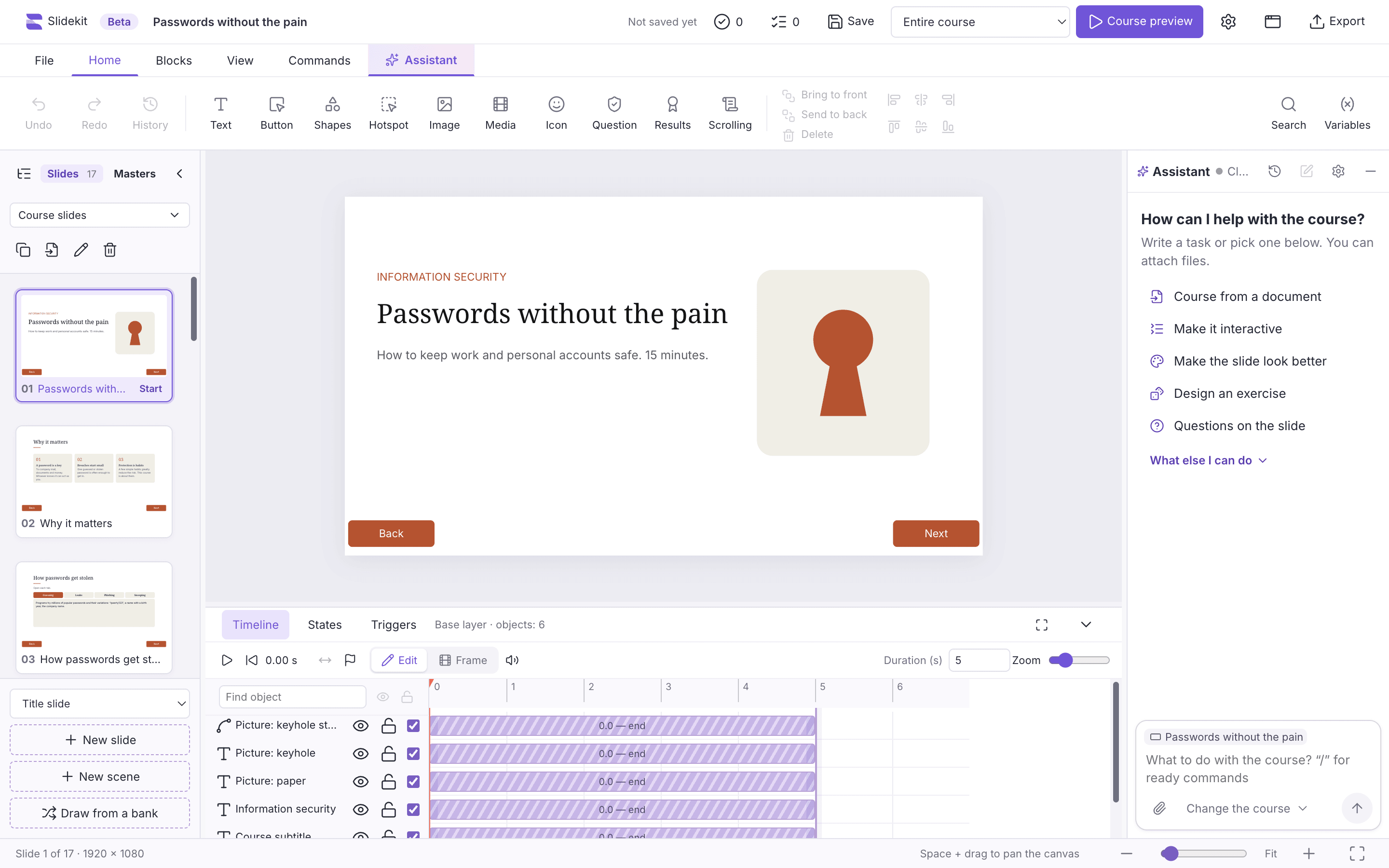Expand What else I can do

pos(1208,461)
